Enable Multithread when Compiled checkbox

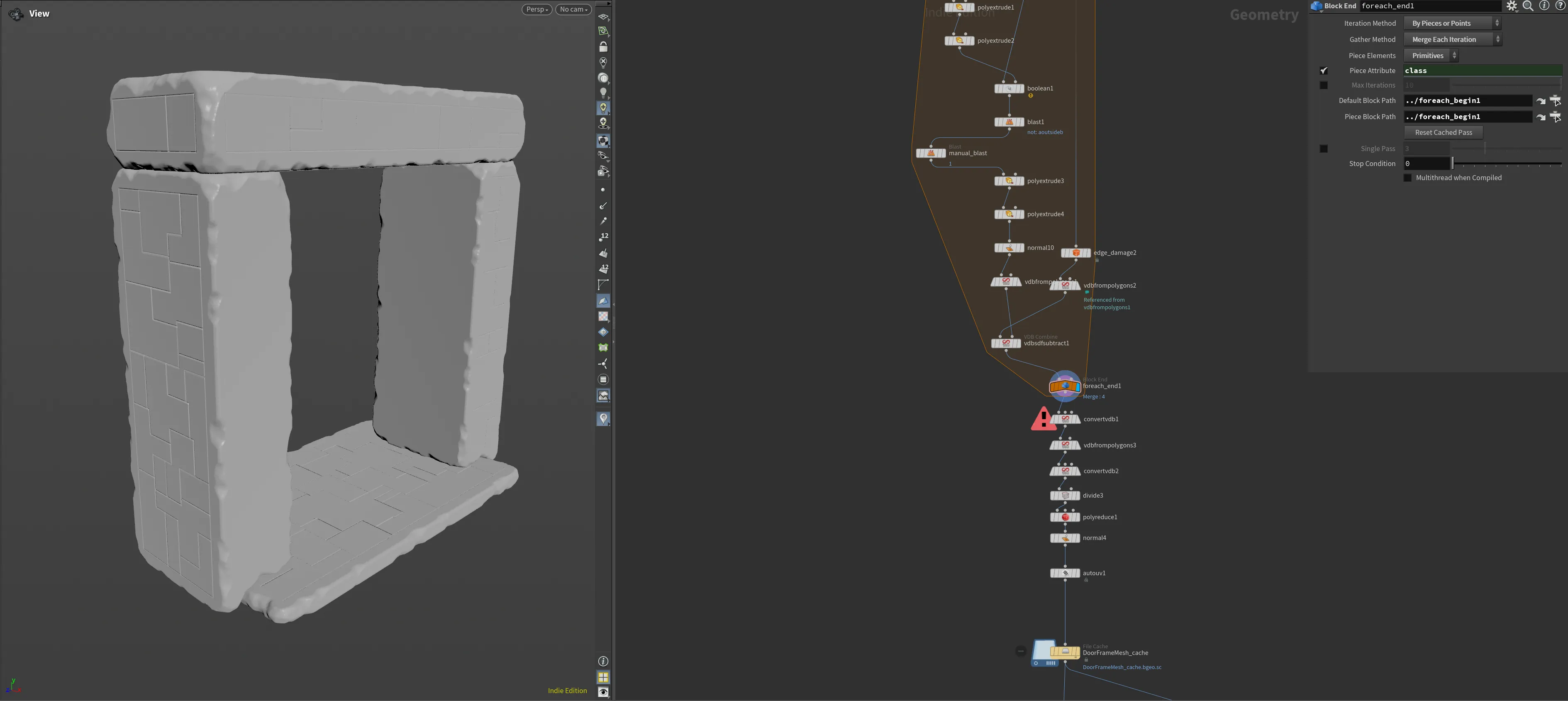coord(1407,178)
